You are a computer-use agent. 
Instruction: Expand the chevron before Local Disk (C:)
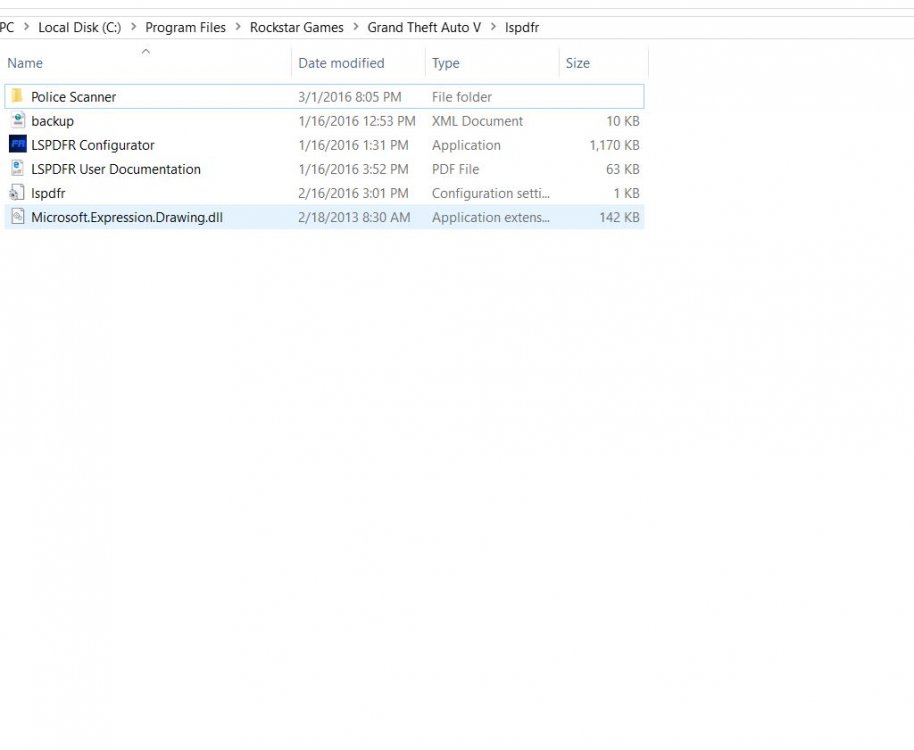click(x=26, y=27)
